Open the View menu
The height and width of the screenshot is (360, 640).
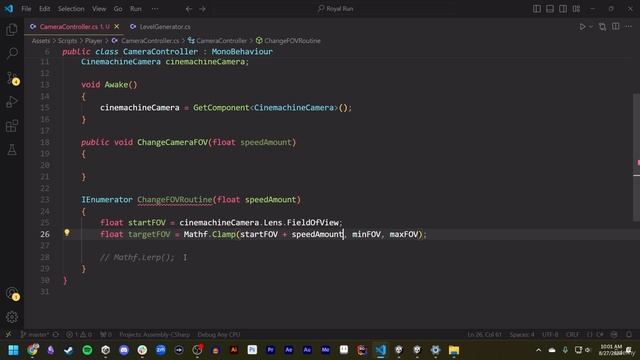[99, 9]
